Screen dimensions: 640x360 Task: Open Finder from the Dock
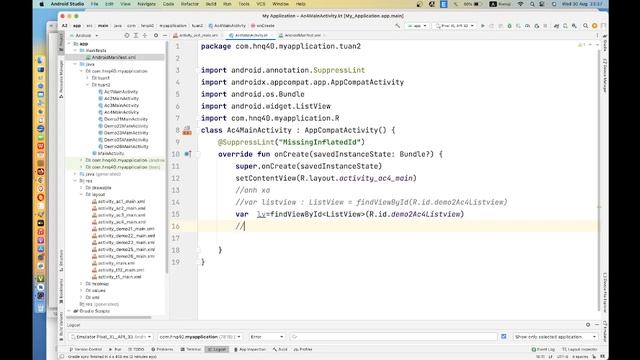[40, 60]
